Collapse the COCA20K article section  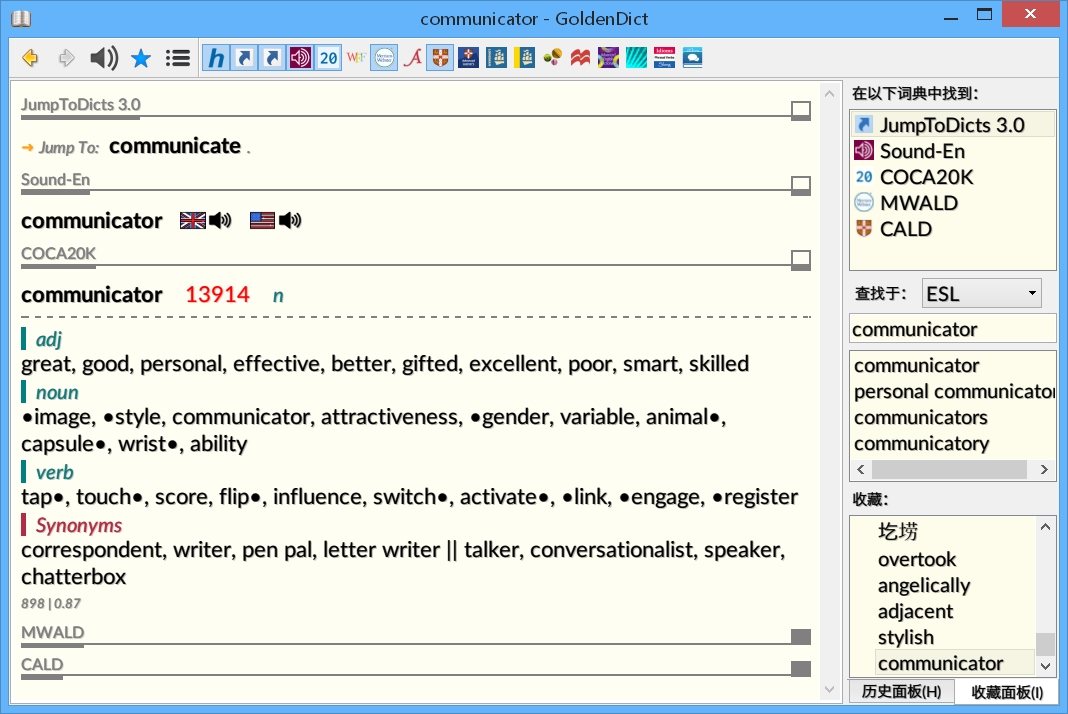801,260
